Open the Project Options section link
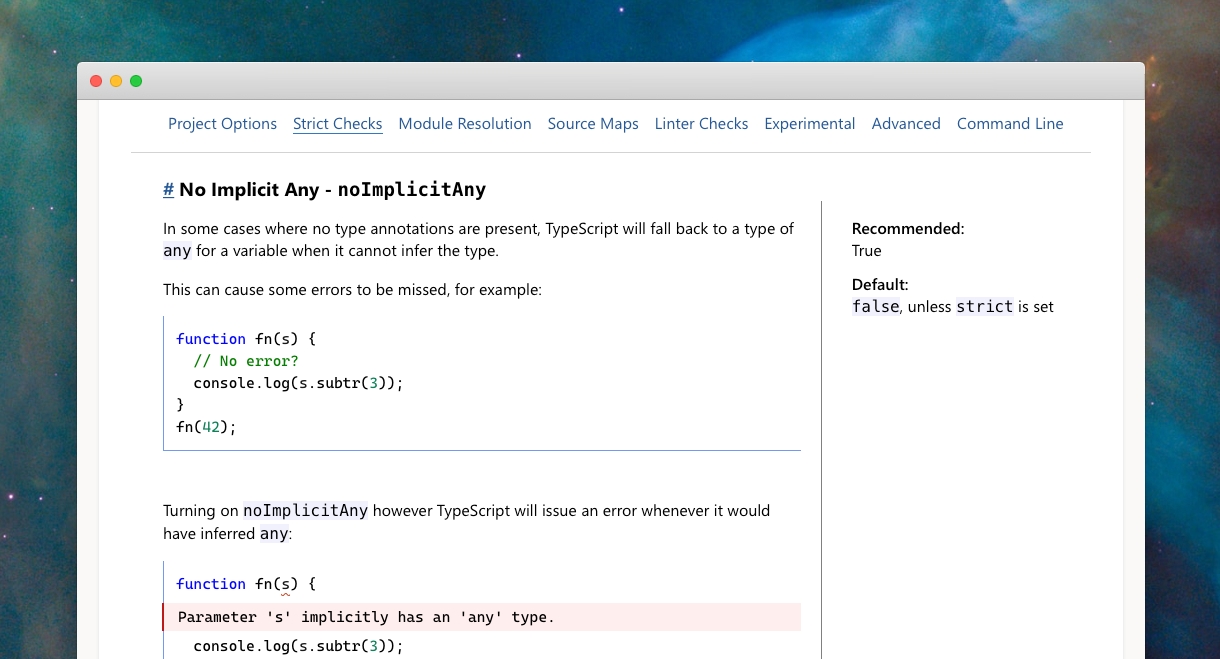The height and width of the screenshot is (659, 1220). click(x=222, y=124)
